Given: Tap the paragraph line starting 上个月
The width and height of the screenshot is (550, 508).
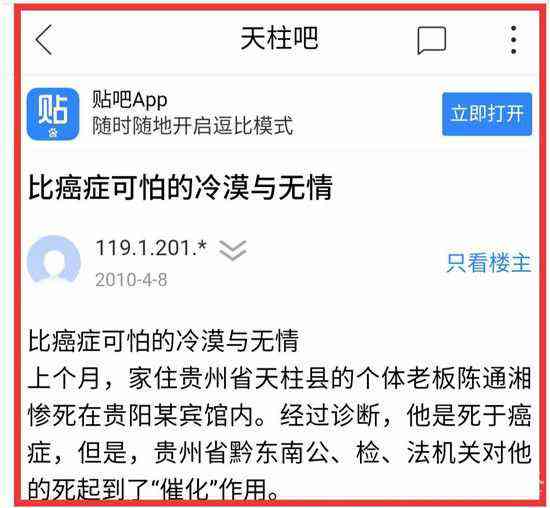Looking at the screenshot, I should [x=279, y=379].
